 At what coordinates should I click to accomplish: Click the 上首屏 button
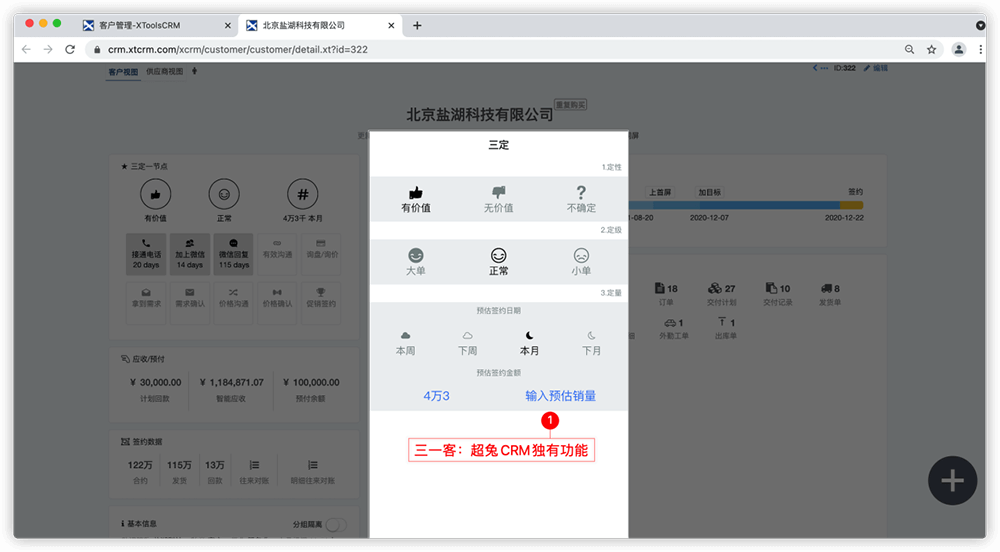point(660,192)
